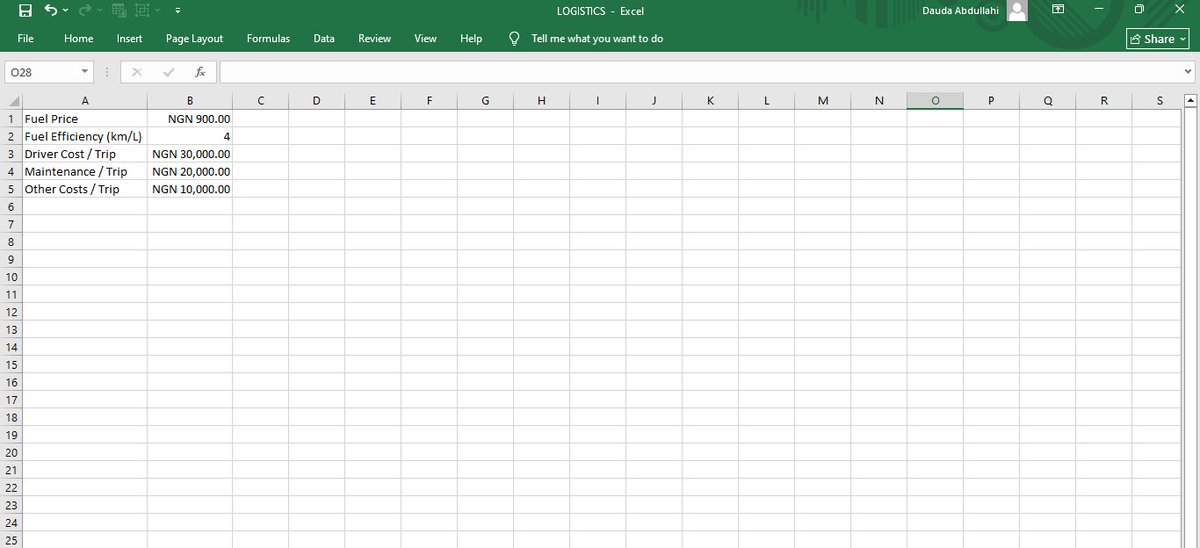Open the Help tab
1200x548 pixels.
click(471, 38)
